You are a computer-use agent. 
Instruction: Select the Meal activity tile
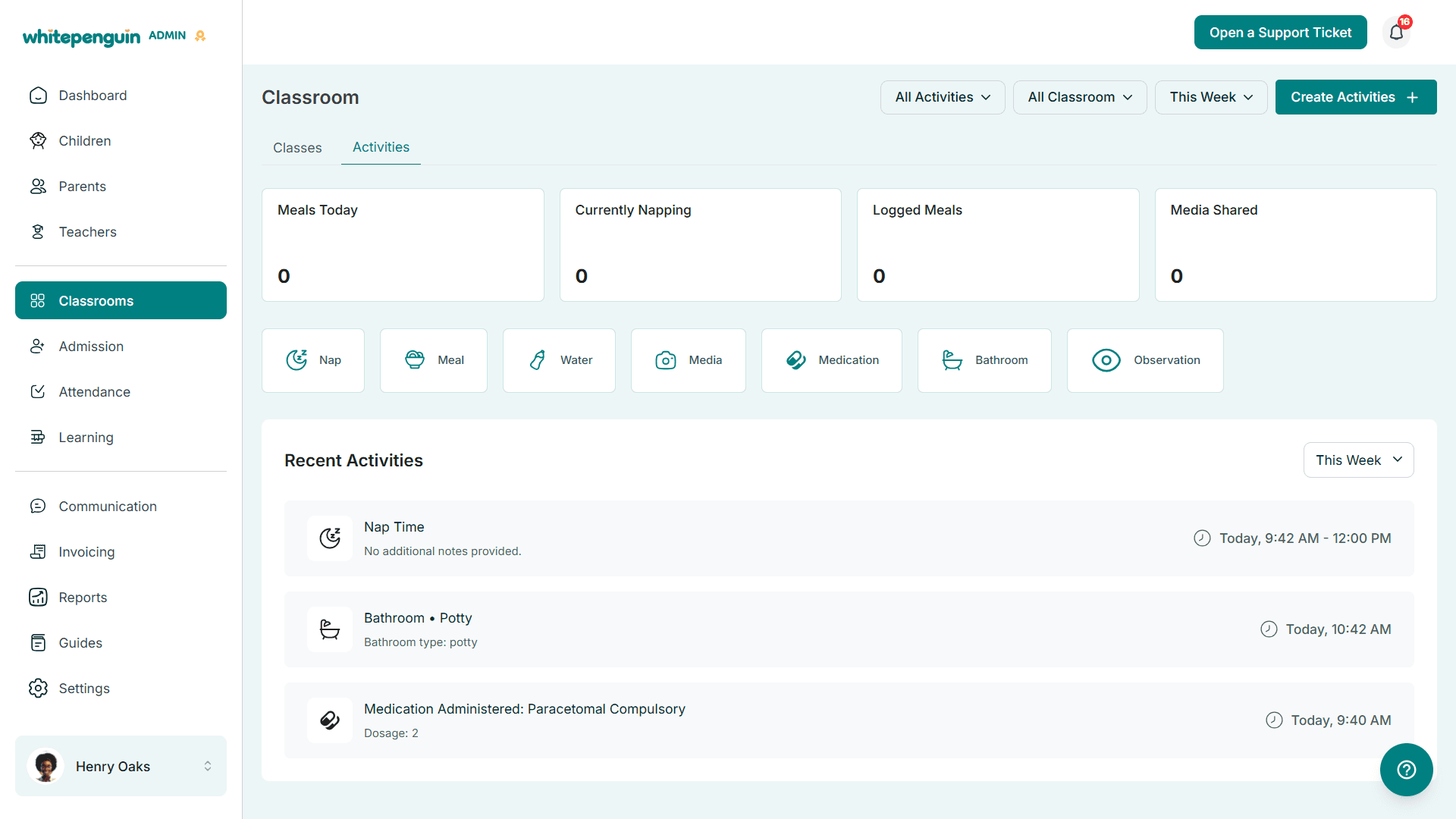pos(434,360)
